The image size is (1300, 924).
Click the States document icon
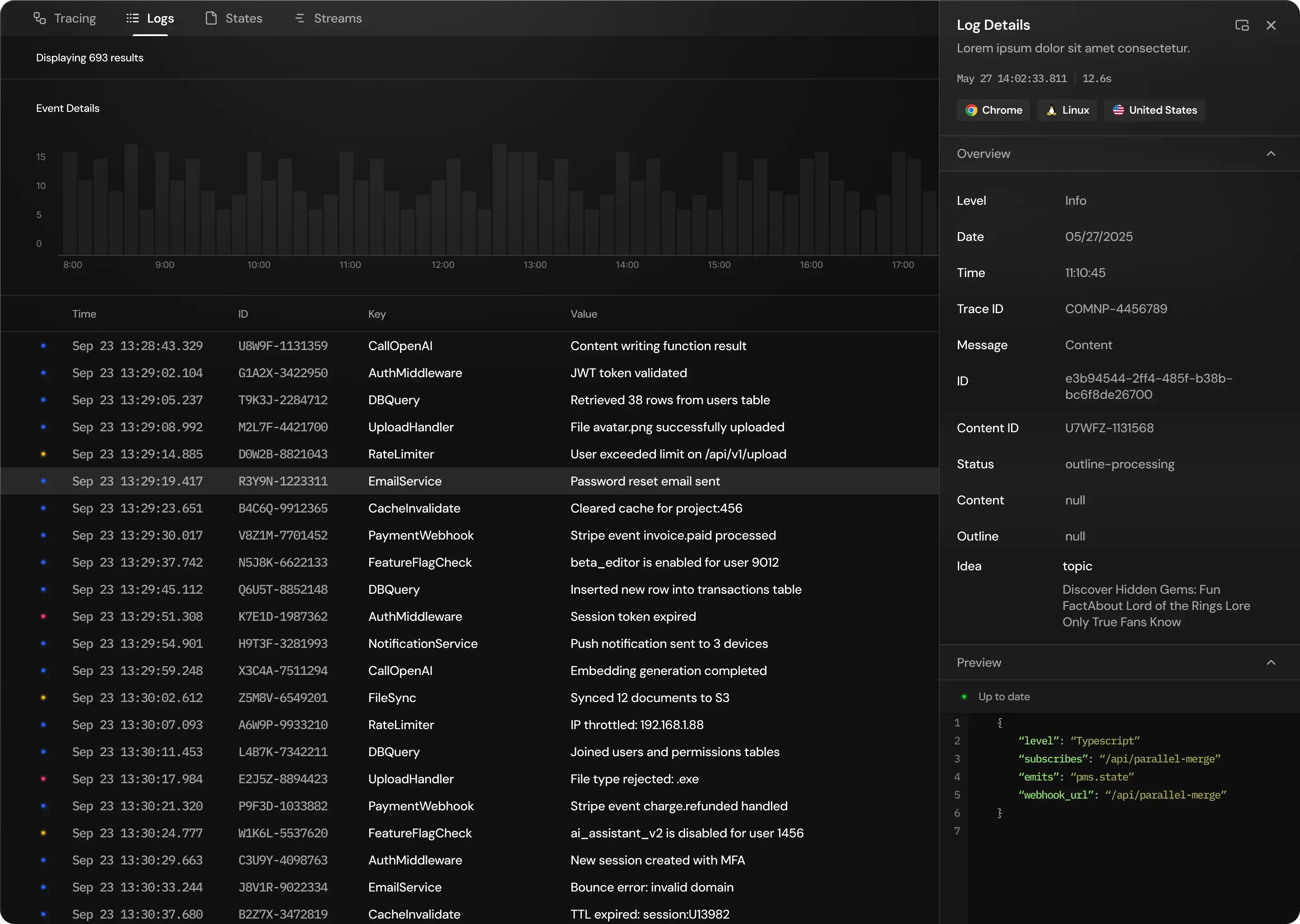pos(211,18)
